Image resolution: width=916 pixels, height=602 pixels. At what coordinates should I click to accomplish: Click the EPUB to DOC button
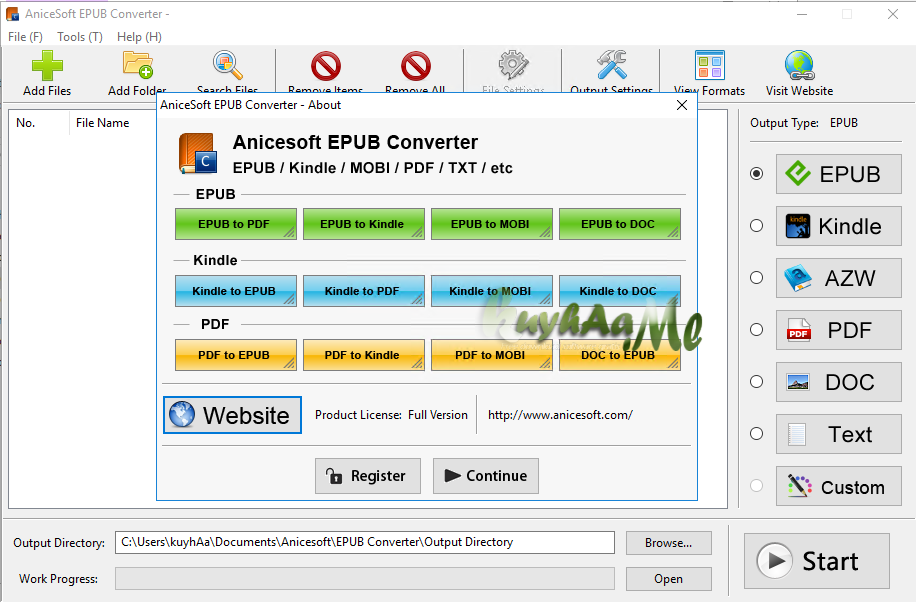[x=619, y=224]
